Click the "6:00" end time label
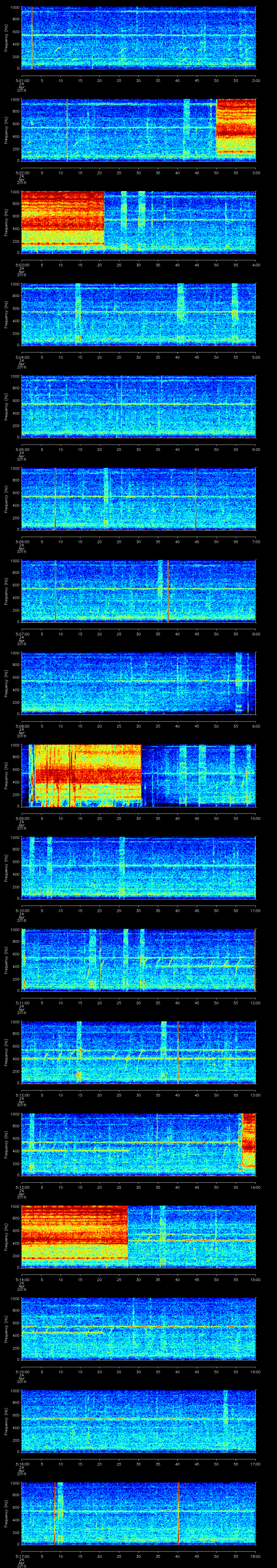Image resolution: width=277 pixels, height=1568 pixels. click(x=256, y=449)
